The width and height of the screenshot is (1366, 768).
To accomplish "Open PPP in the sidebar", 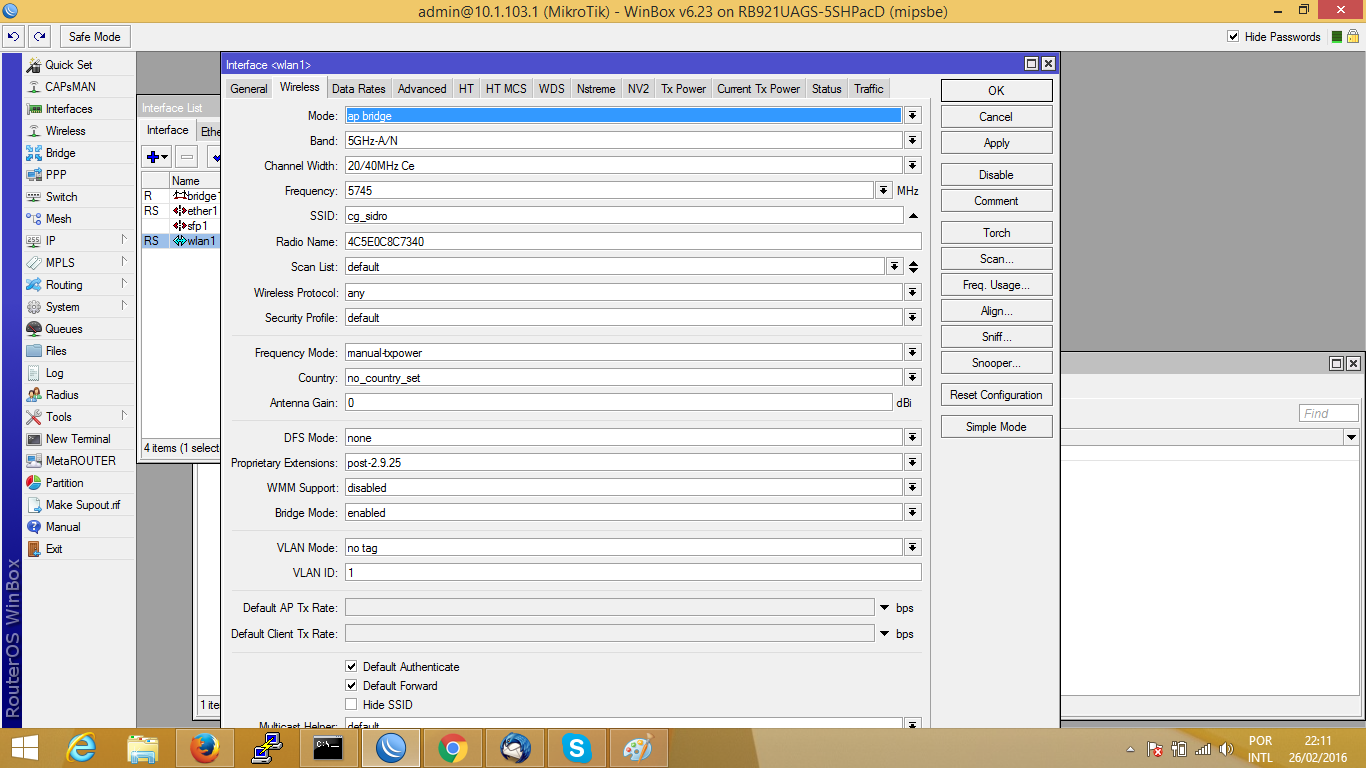I will click(x=56, y=175).
